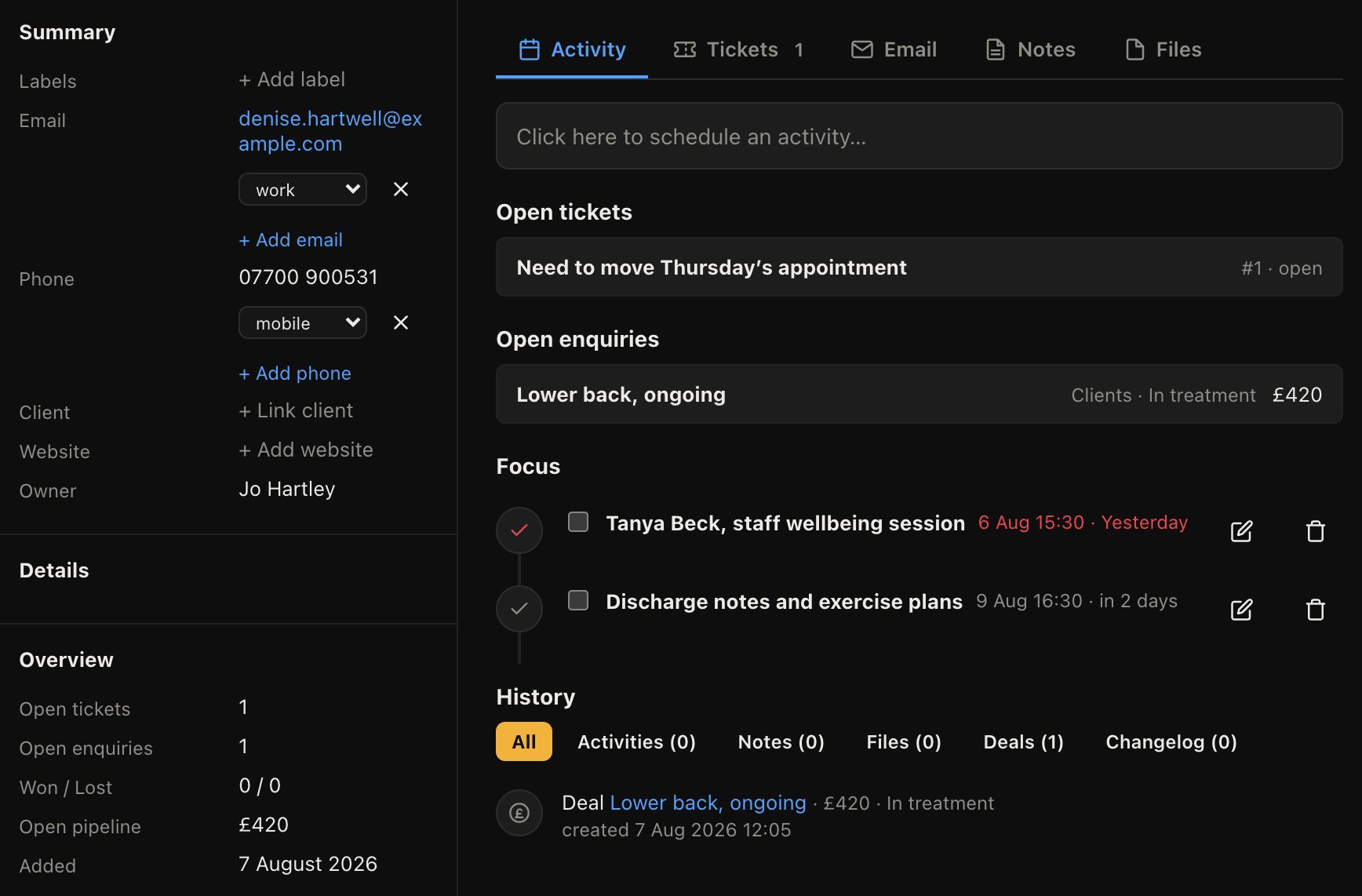
Task: Open the phone type dropdown set to mobile
Action: 303,322
